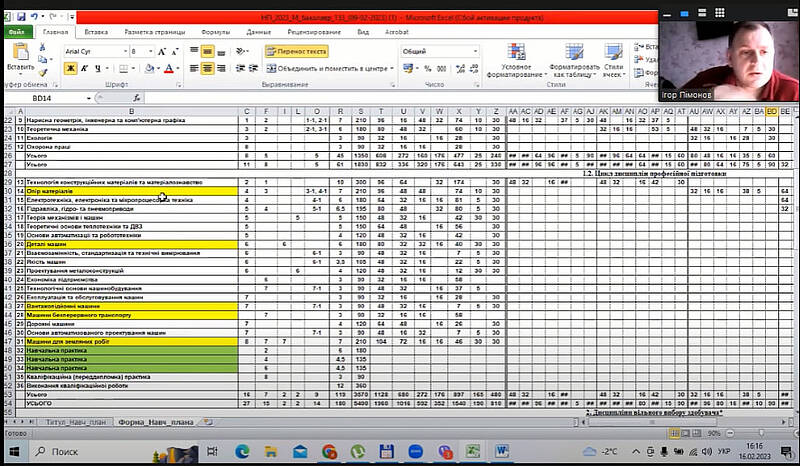Open the Arial Cyr font name dropdown
800x466 pixels.
[126, 52]
